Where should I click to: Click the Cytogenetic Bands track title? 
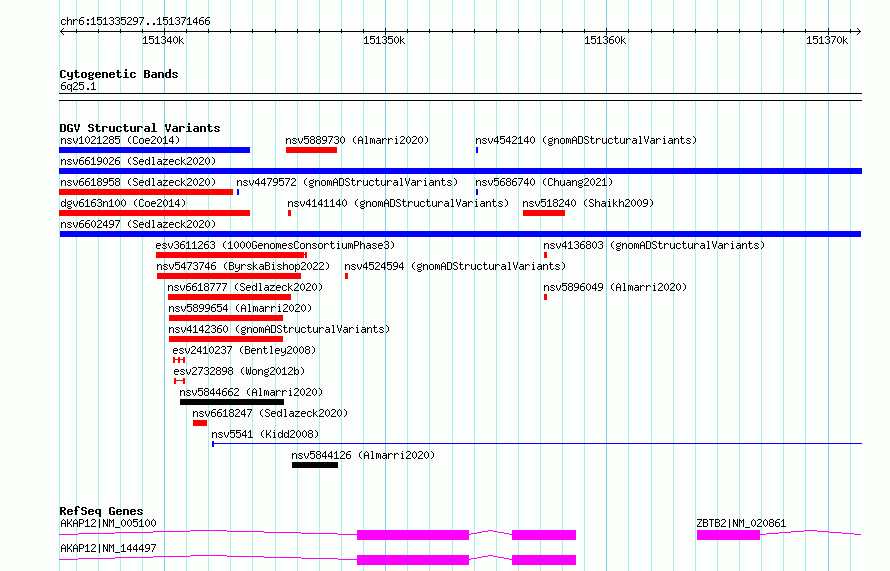click(x=119, y=74)
